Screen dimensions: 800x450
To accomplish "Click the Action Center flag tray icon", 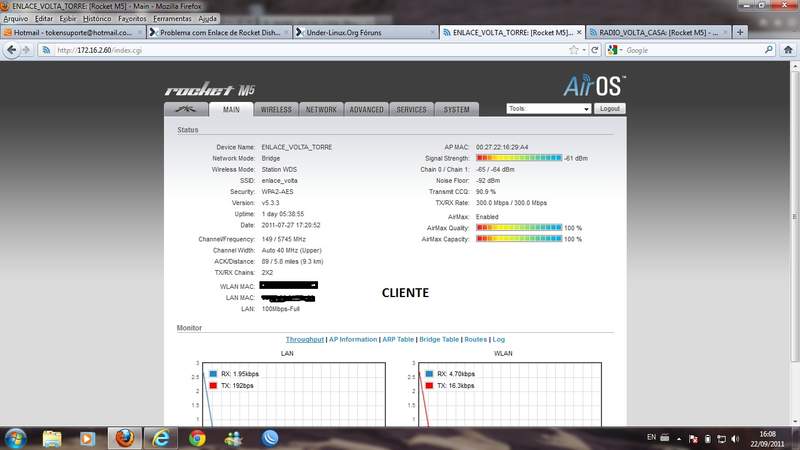I will point(693,438).
